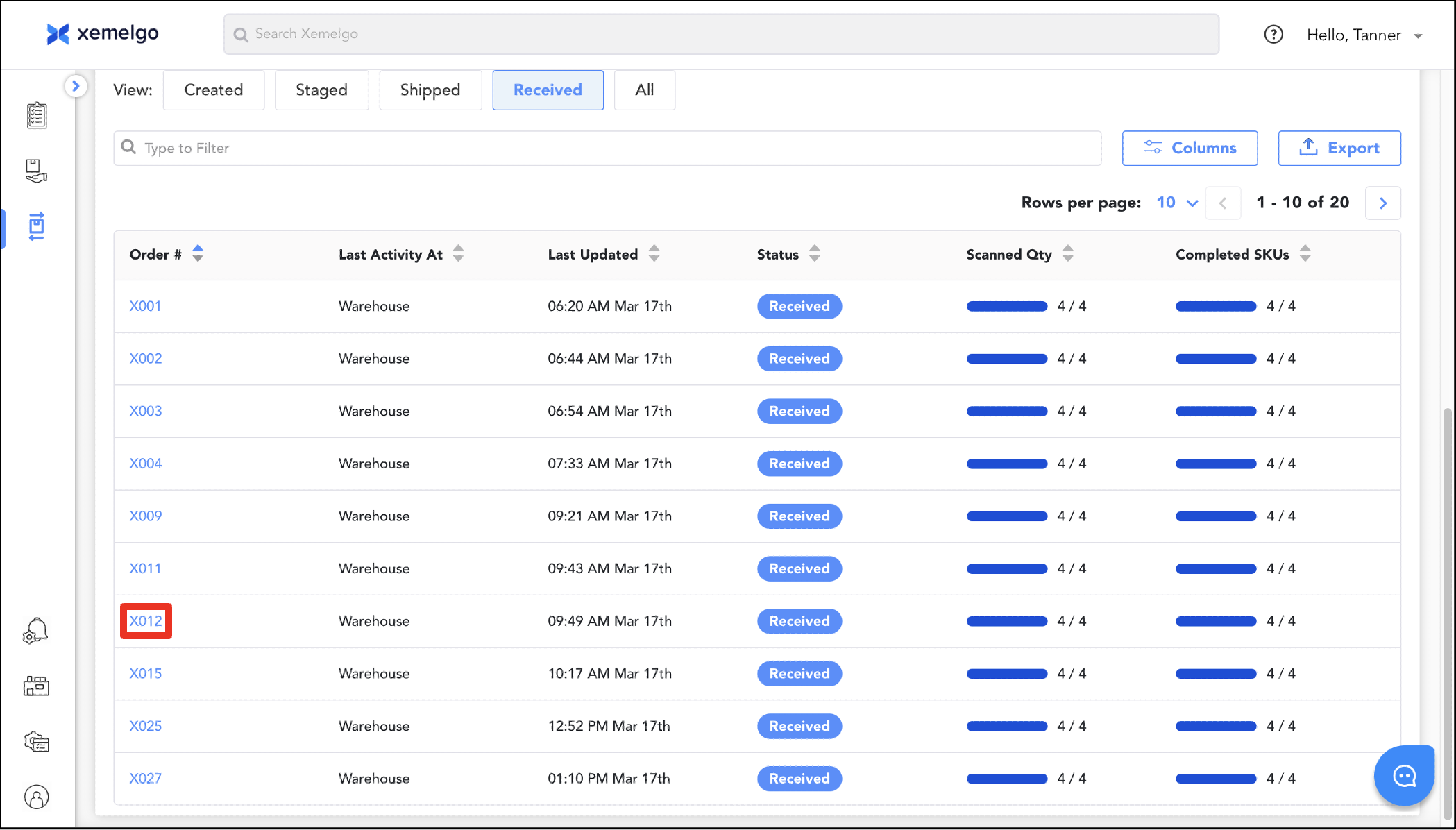
Task: Open the clipboard orders icon in the sidebar
Action: pos(37,115)
